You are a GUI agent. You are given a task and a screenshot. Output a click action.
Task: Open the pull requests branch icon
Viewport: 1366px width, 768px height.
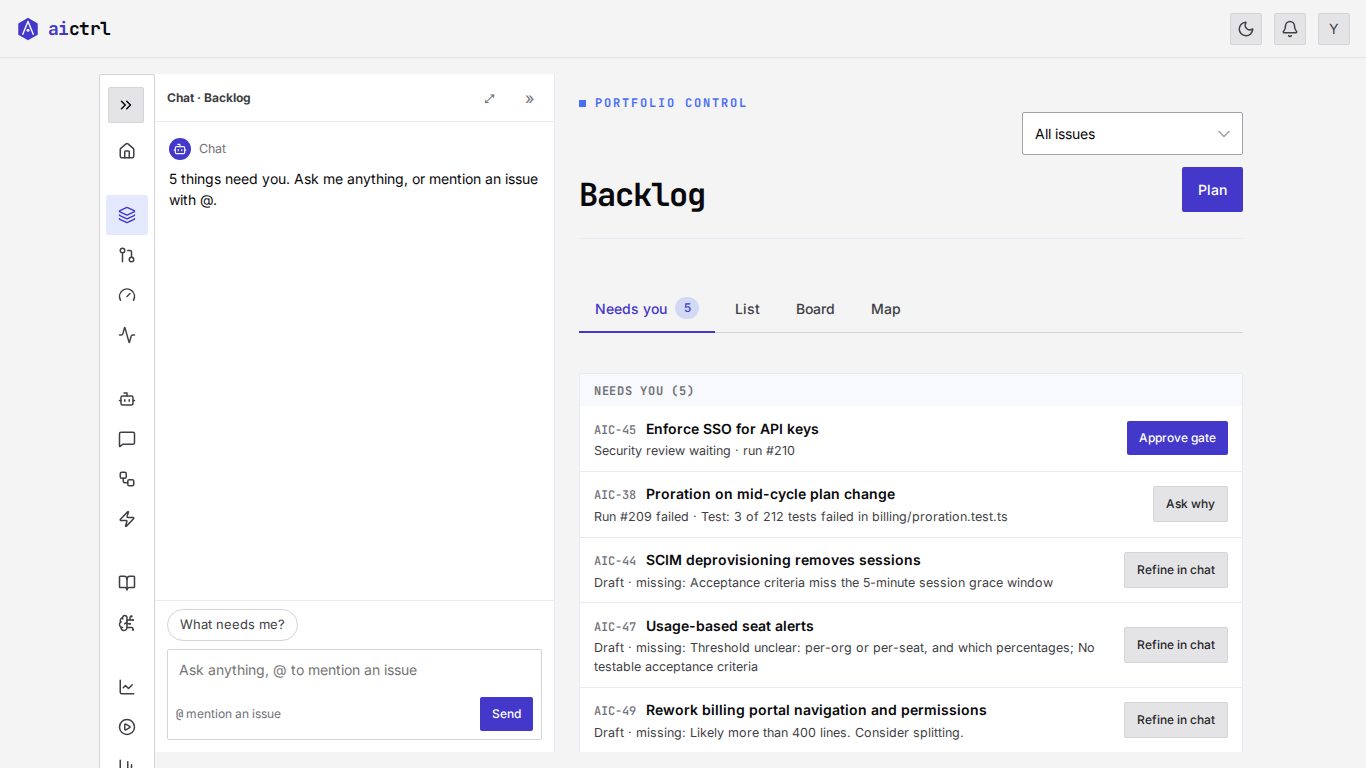click(127, 255)
